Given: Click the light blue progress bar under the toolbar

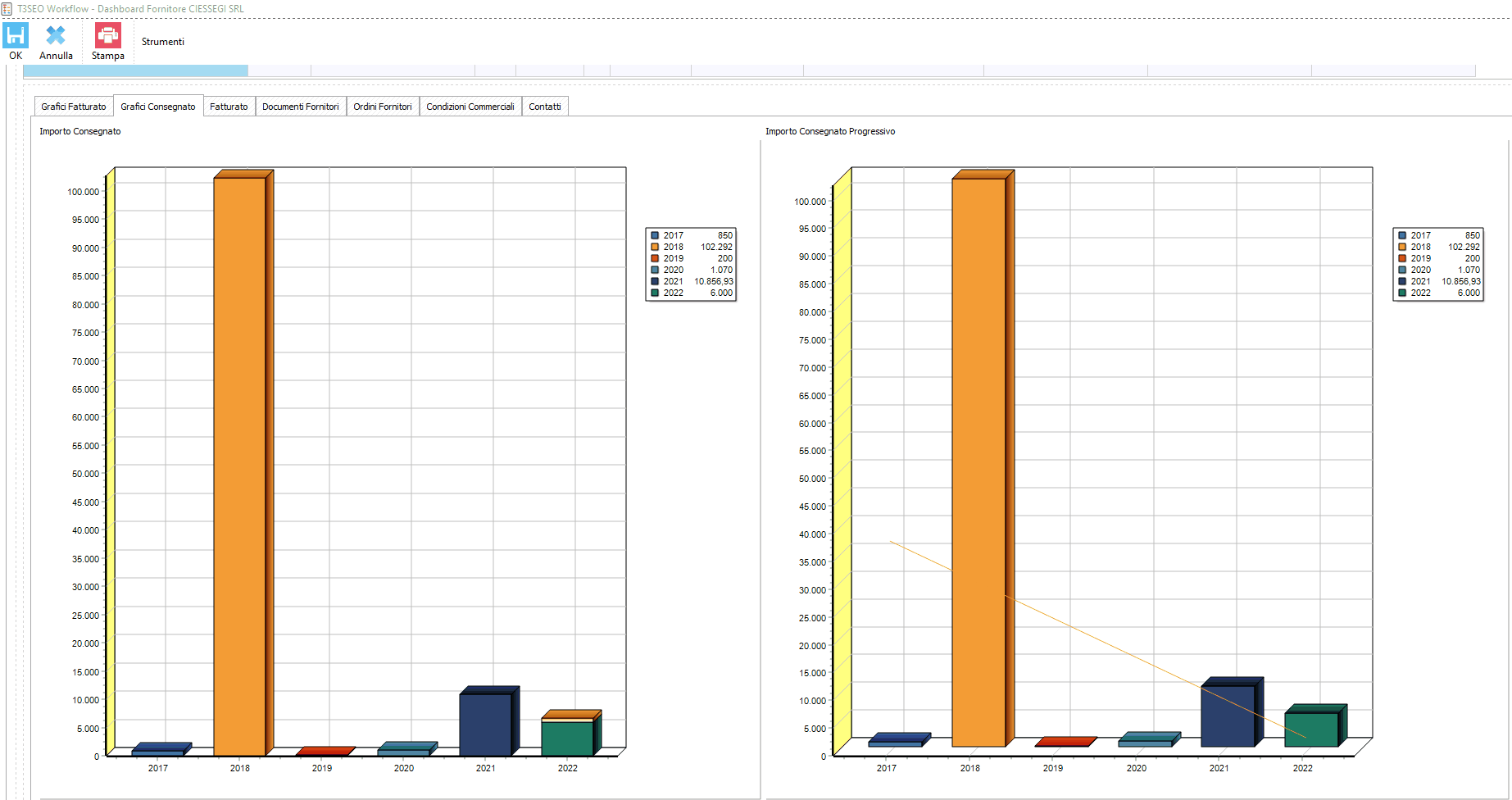Looking at the screenshot, I should tap(136, 71).
